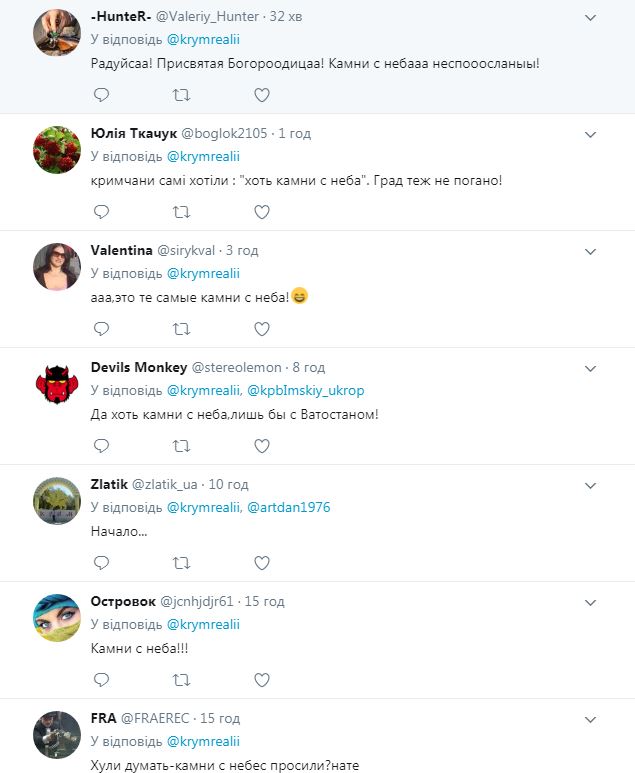The width and height of the screenshot is (635, 773).
Task: Retweet -HunteR-'s tweet
Action: (181, 95)
